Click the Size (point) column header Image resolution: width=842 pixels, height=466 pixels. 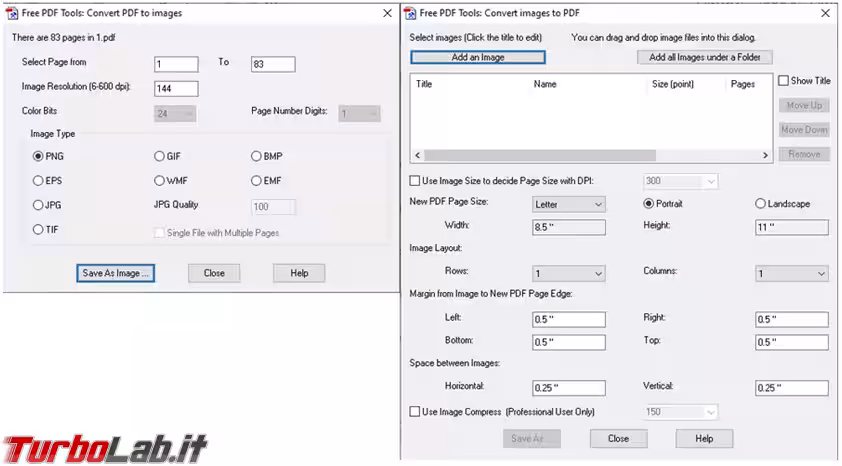pos(672,84)
